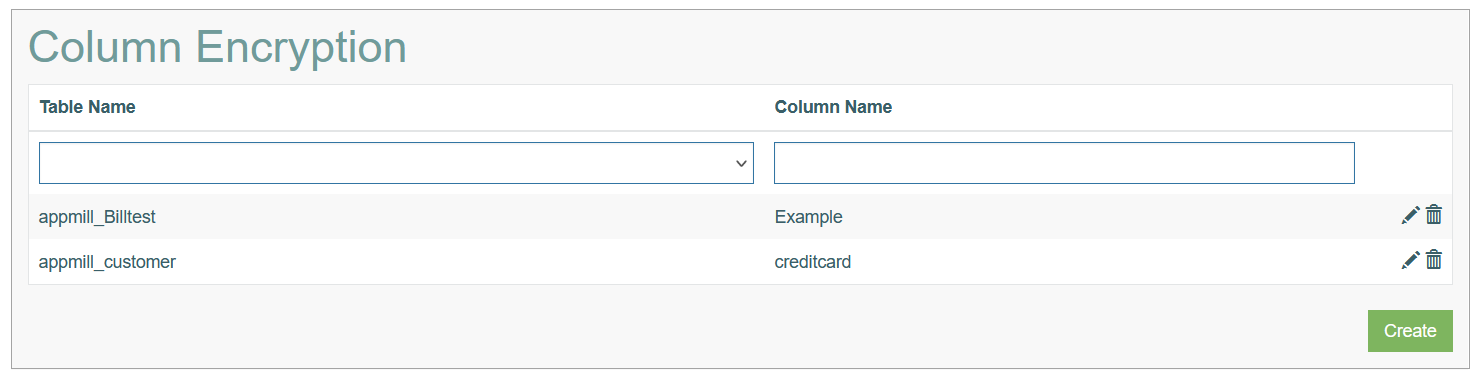Viewport: 1479px width, 380px height.
Task: Open the edit pencil next to creditcard
Action: (1410, 260)
